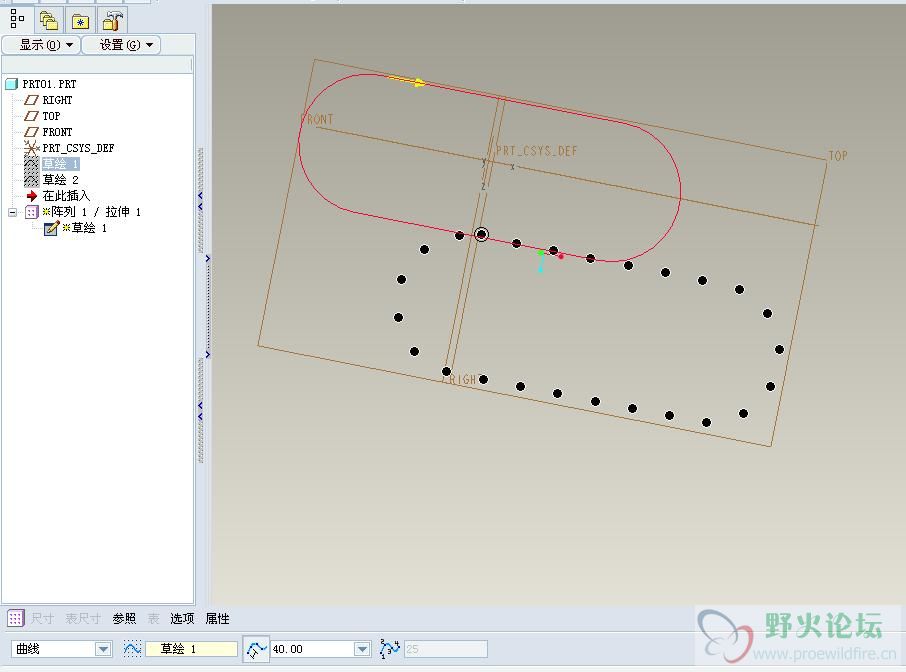Click the PRT01.PRT part cube icon
This screenshot has width=906, height=672.
(12, 84)
